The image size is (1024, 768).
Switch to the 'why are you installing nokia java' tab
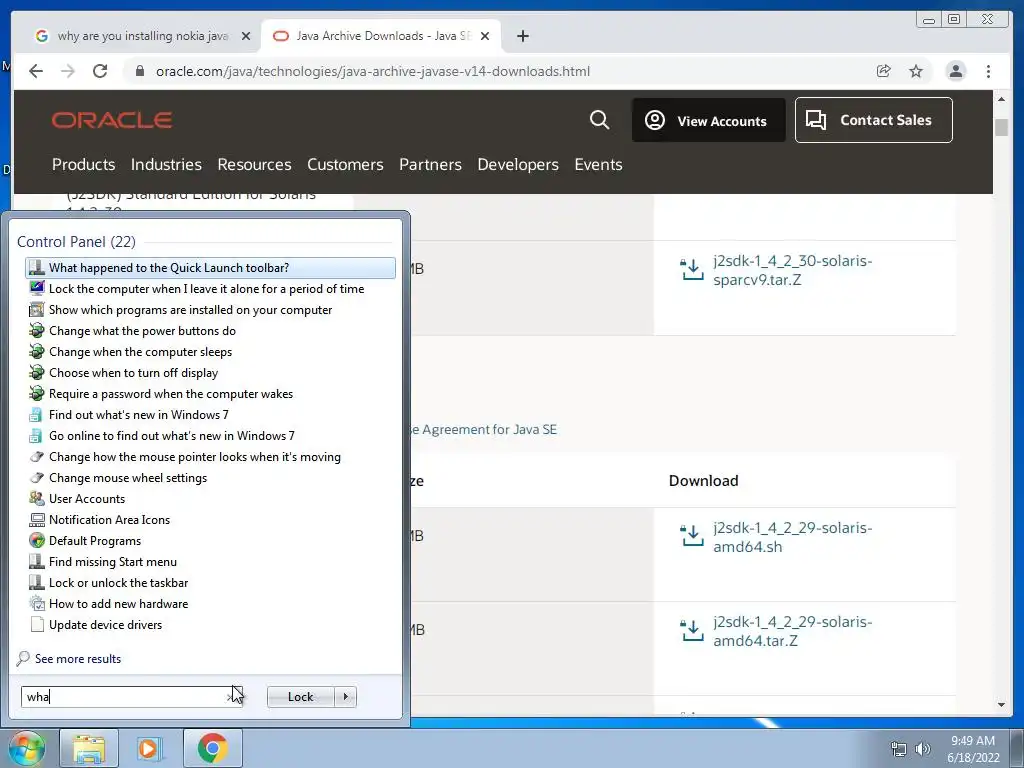(x=142, y=36)
